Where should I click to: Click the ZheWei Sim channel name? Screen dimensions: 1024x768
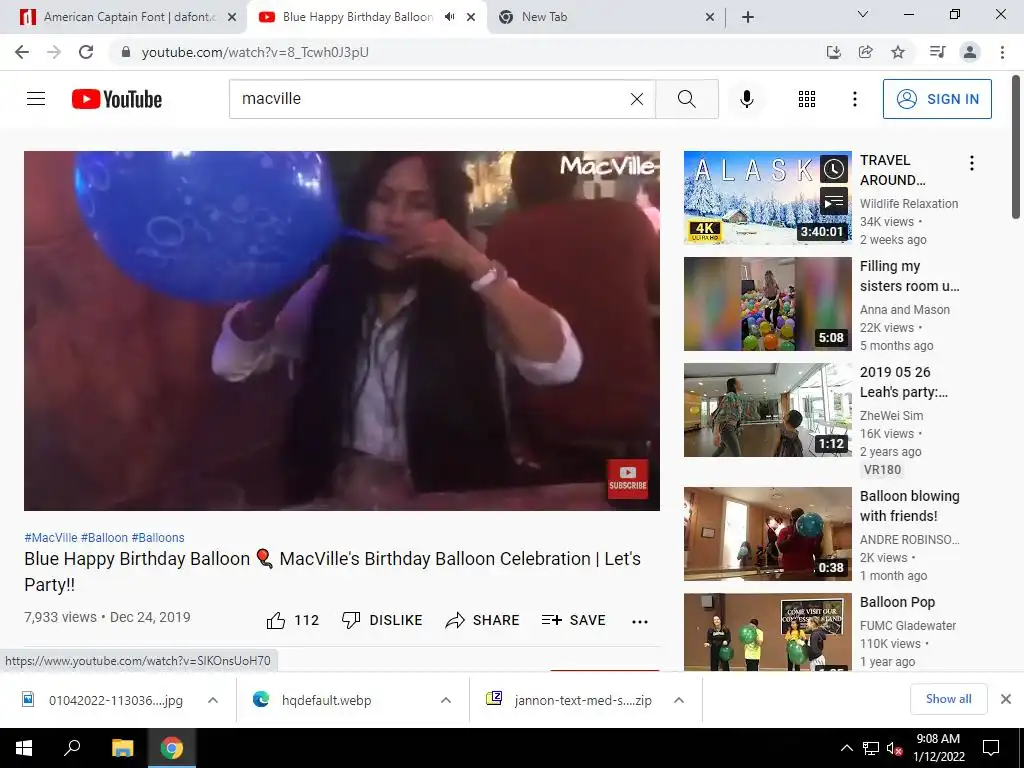click(x=891, y=415)
